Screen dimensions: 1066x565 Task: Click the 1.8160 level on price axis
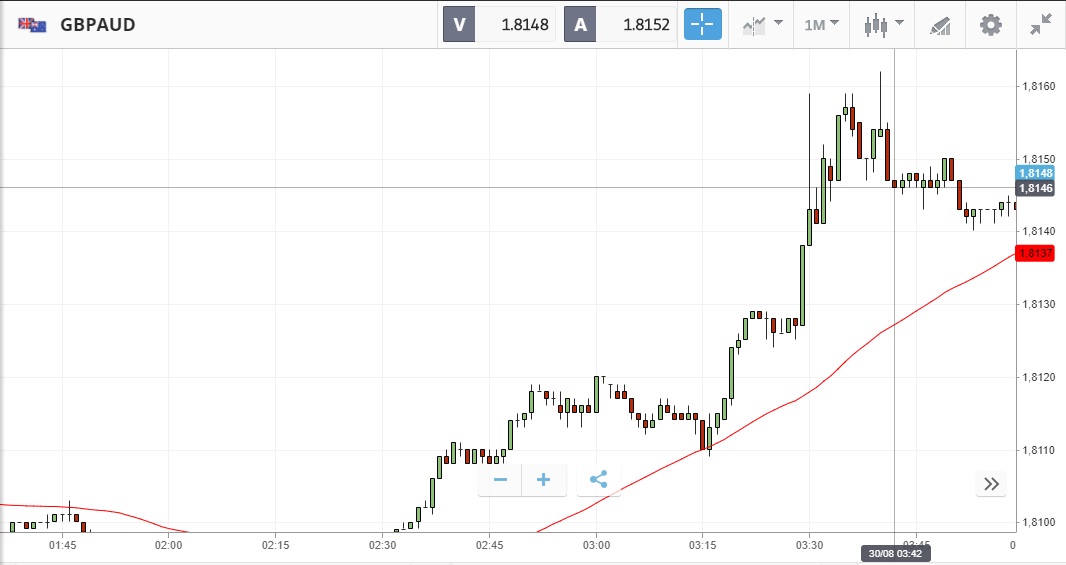pos(1036,87)
